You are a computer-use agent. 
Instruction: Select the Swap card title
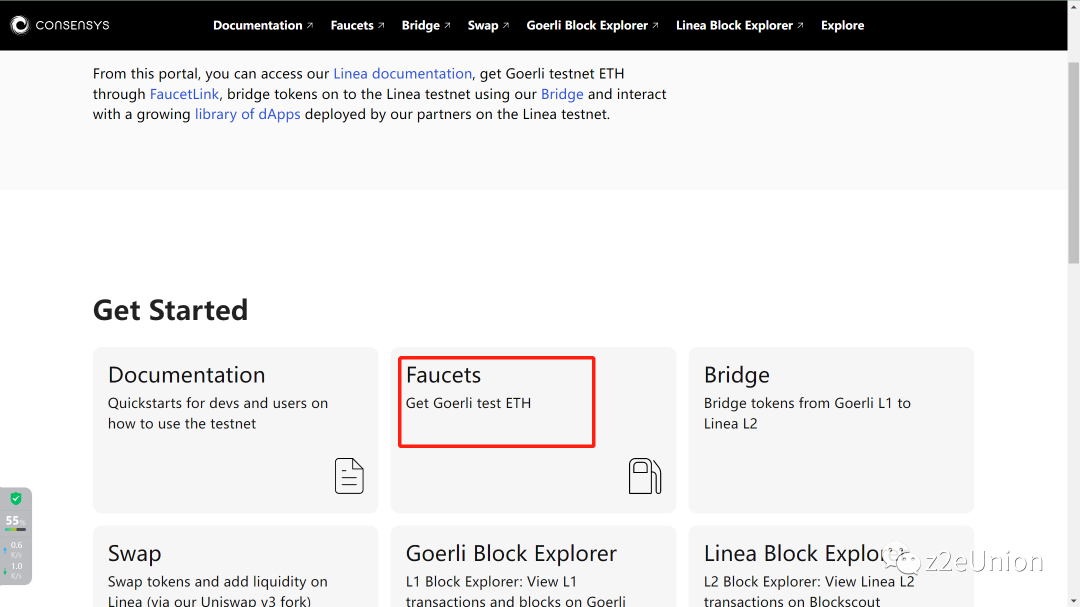[134, 553]
